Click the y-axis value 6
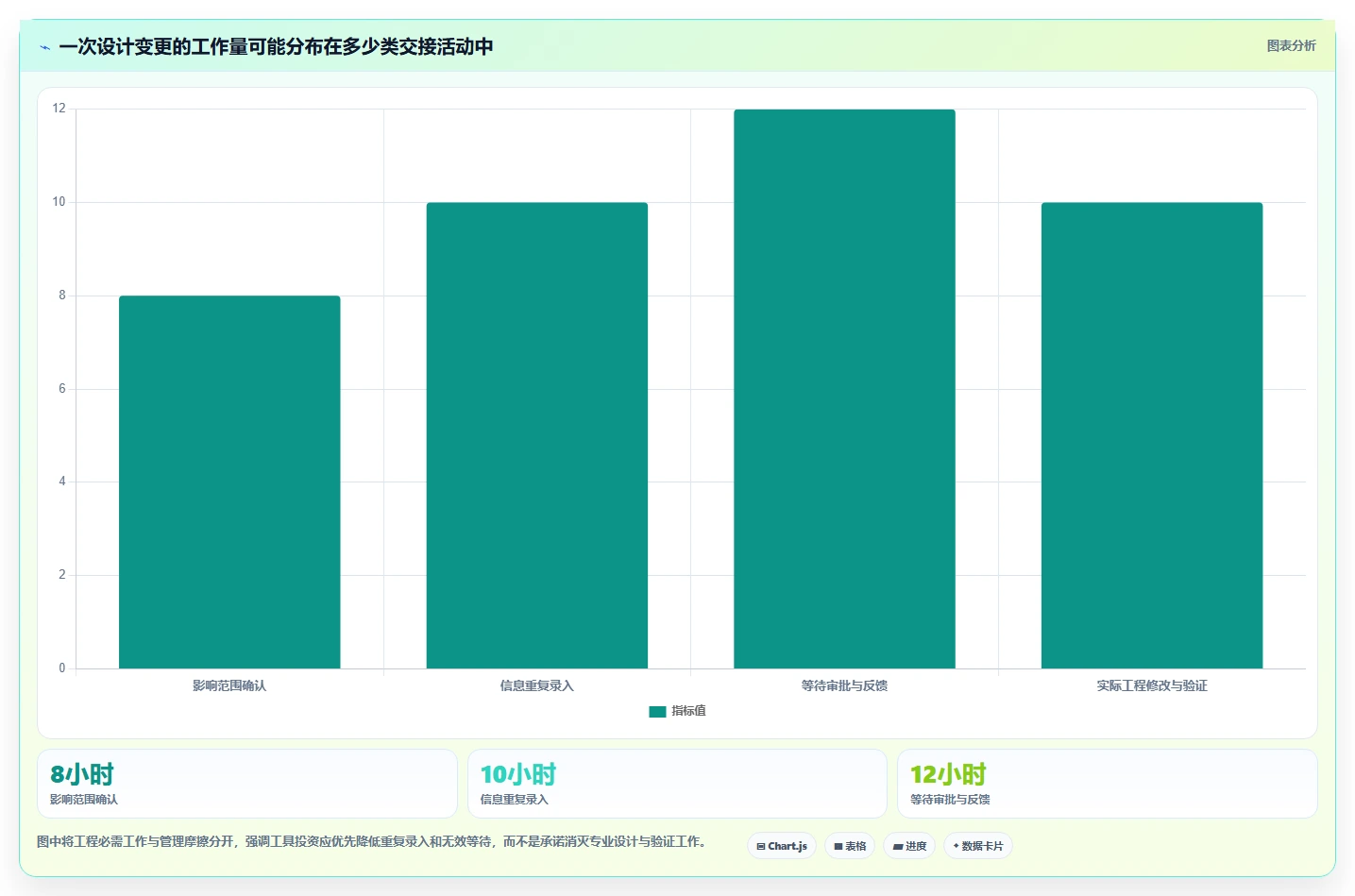This screenshot has height=896, width=1355. pyautogui.click(x=62, y=389)
